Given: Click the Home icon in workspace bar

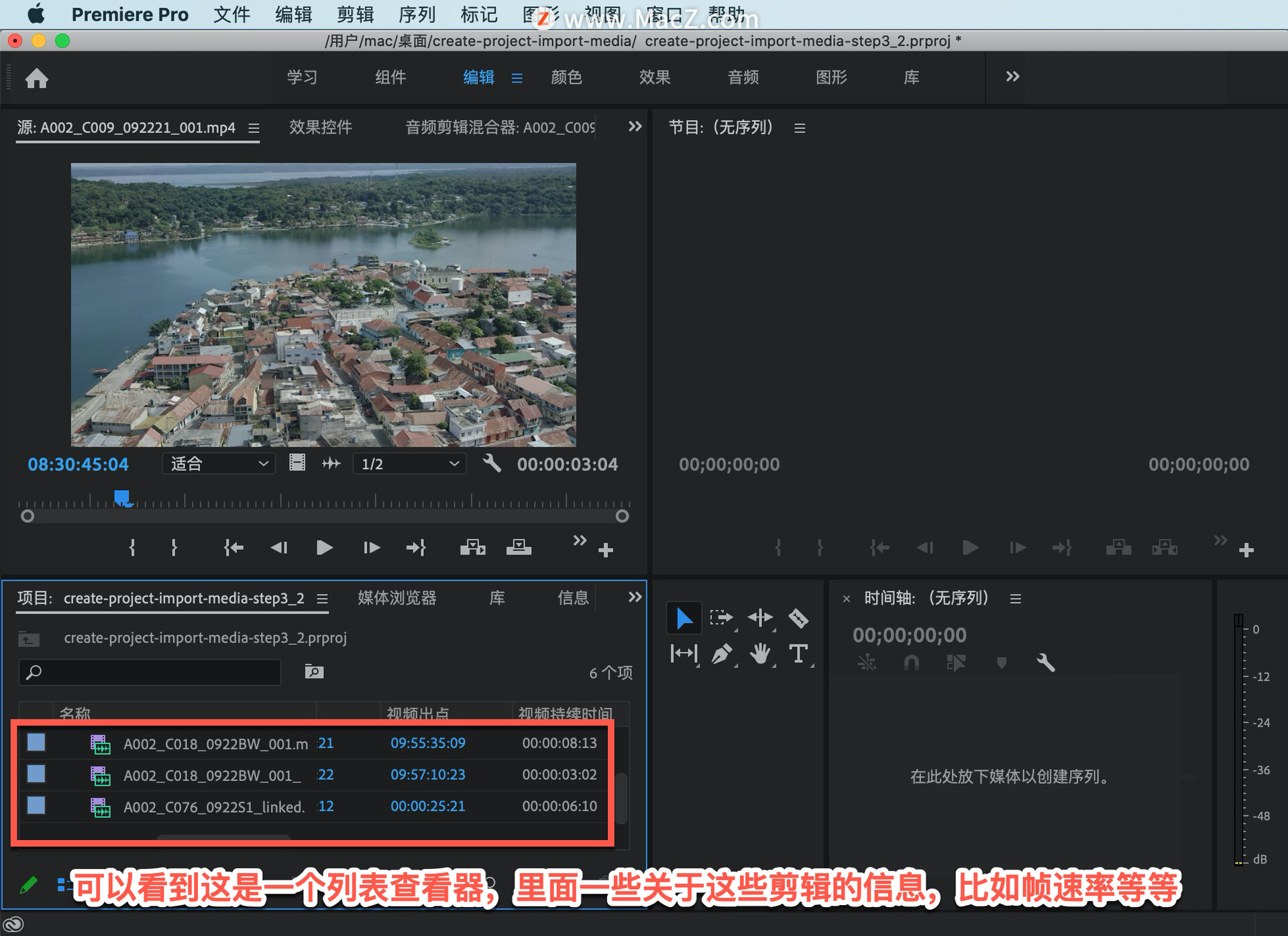Looking at the screenshot, I should tap(37, 78).
